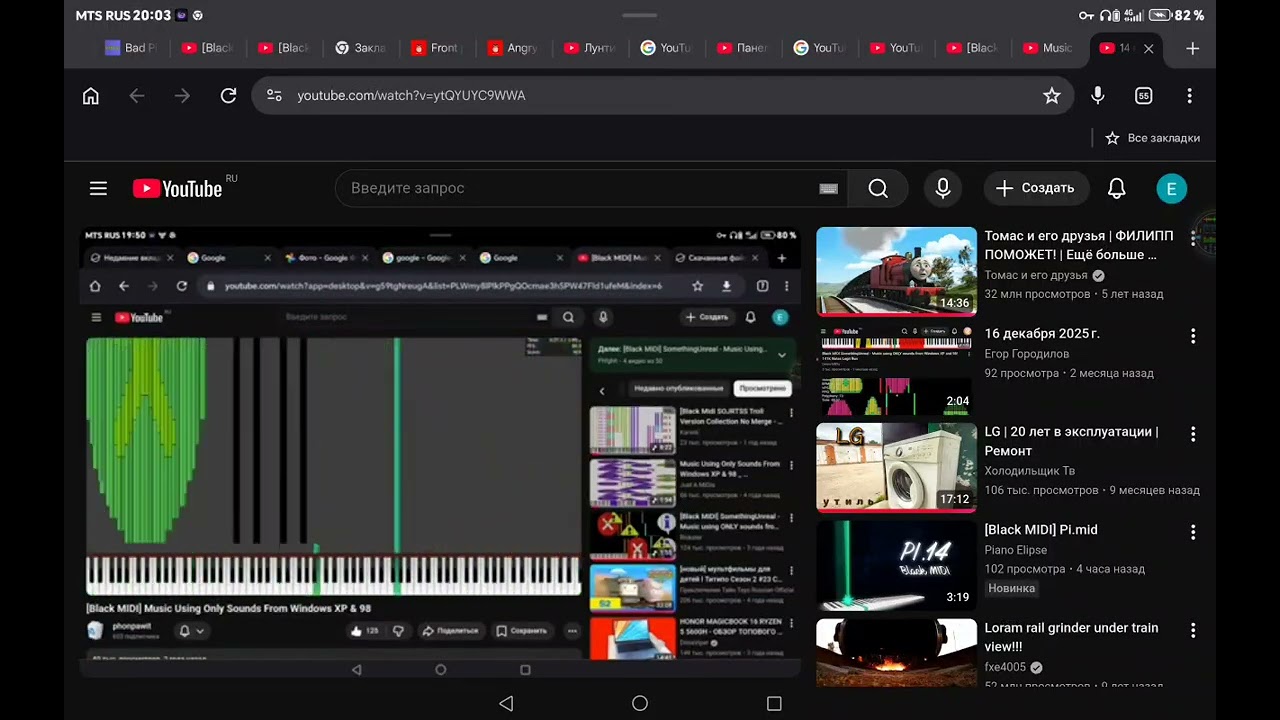Click the YouTube magnifier search button
This screenshot has height=720, width=1280.
[878, 188]
